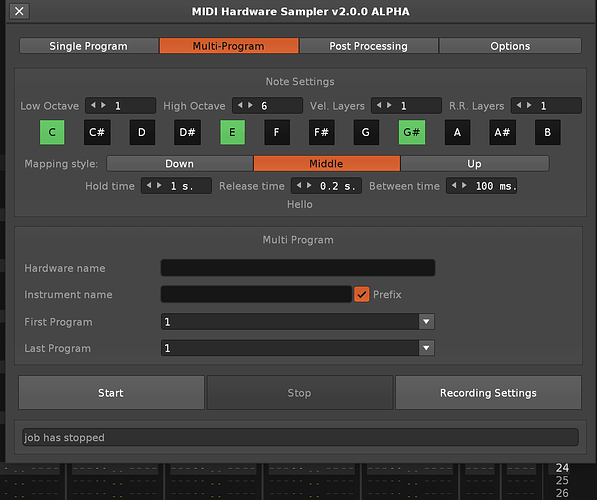Enable the F# note key

tap(322, 132)
